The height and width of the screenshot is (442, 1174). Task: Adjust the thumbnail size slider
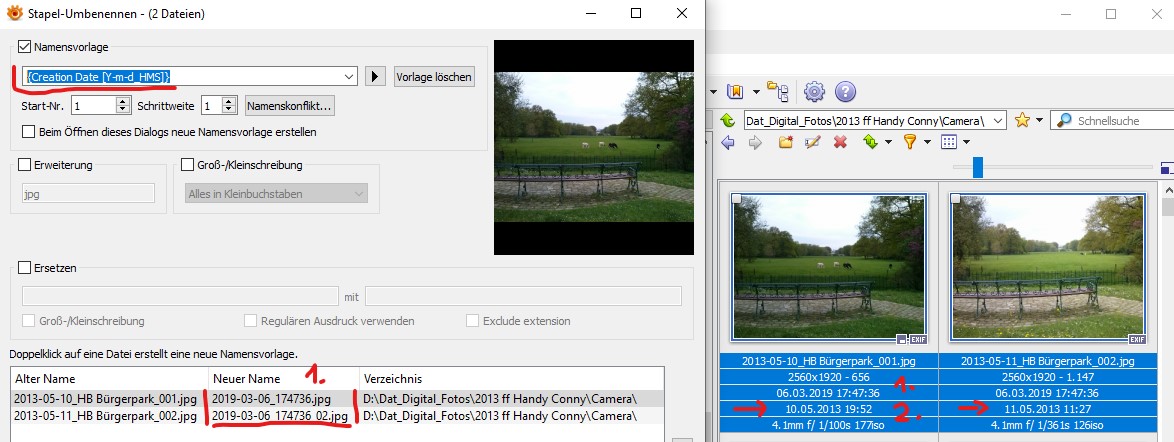pyautogui.click(x=978, y=167)
